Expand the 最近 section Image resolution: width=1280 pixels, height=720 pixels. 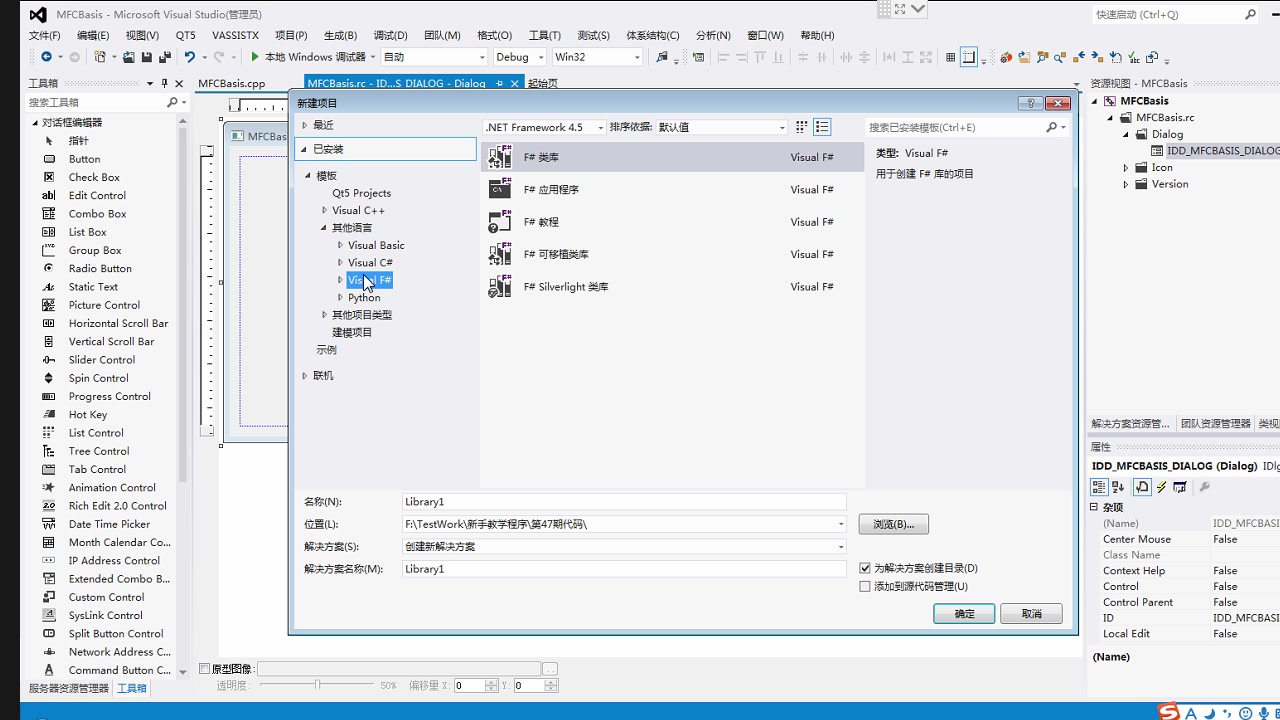click(305, 125)
